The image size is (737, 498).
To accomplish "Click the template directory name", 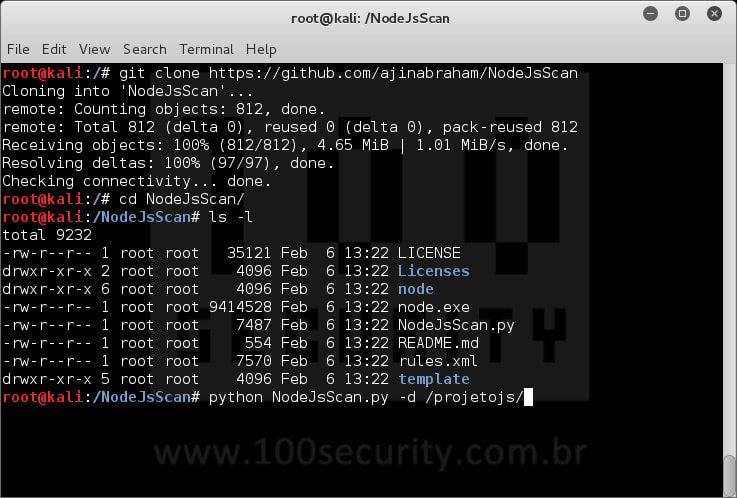I will pos(434,379).
